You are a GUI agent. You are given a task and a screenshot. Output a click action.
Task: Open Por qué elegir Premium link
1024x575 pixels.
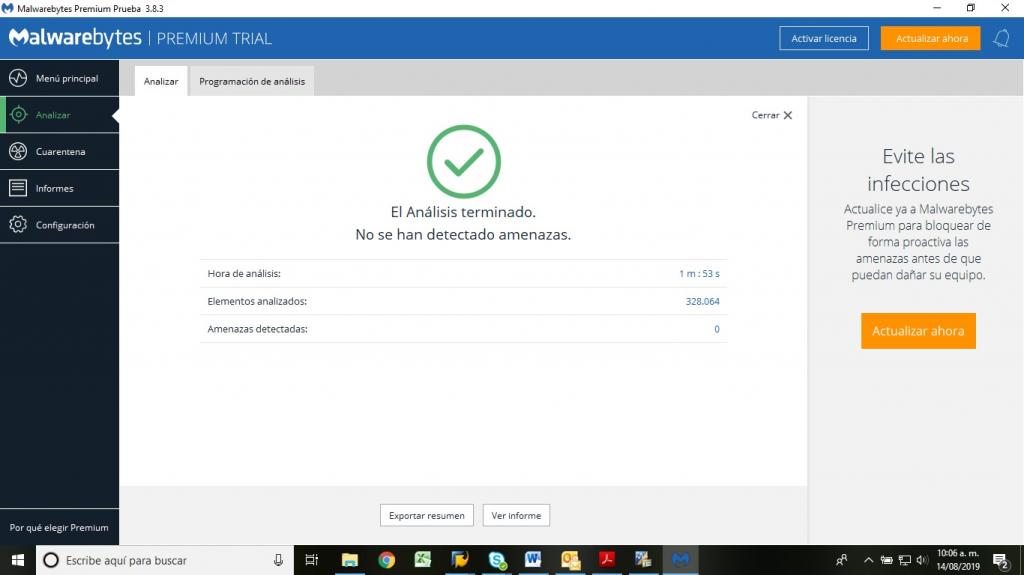pos(59,527)
